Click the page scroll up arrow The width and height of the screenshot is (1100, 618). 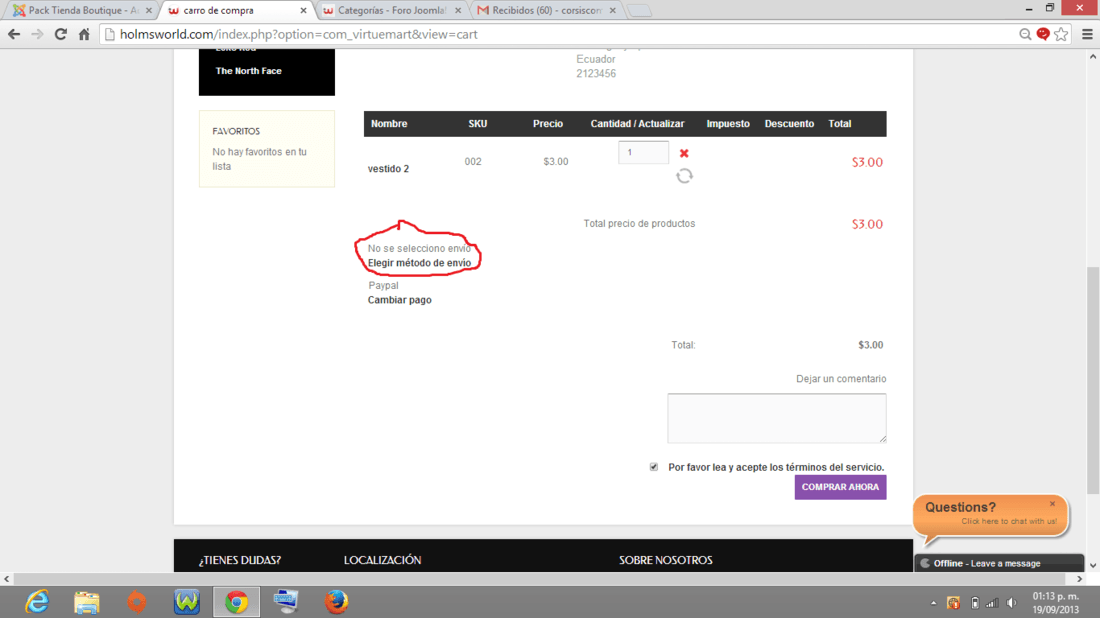coord(1093,57)
